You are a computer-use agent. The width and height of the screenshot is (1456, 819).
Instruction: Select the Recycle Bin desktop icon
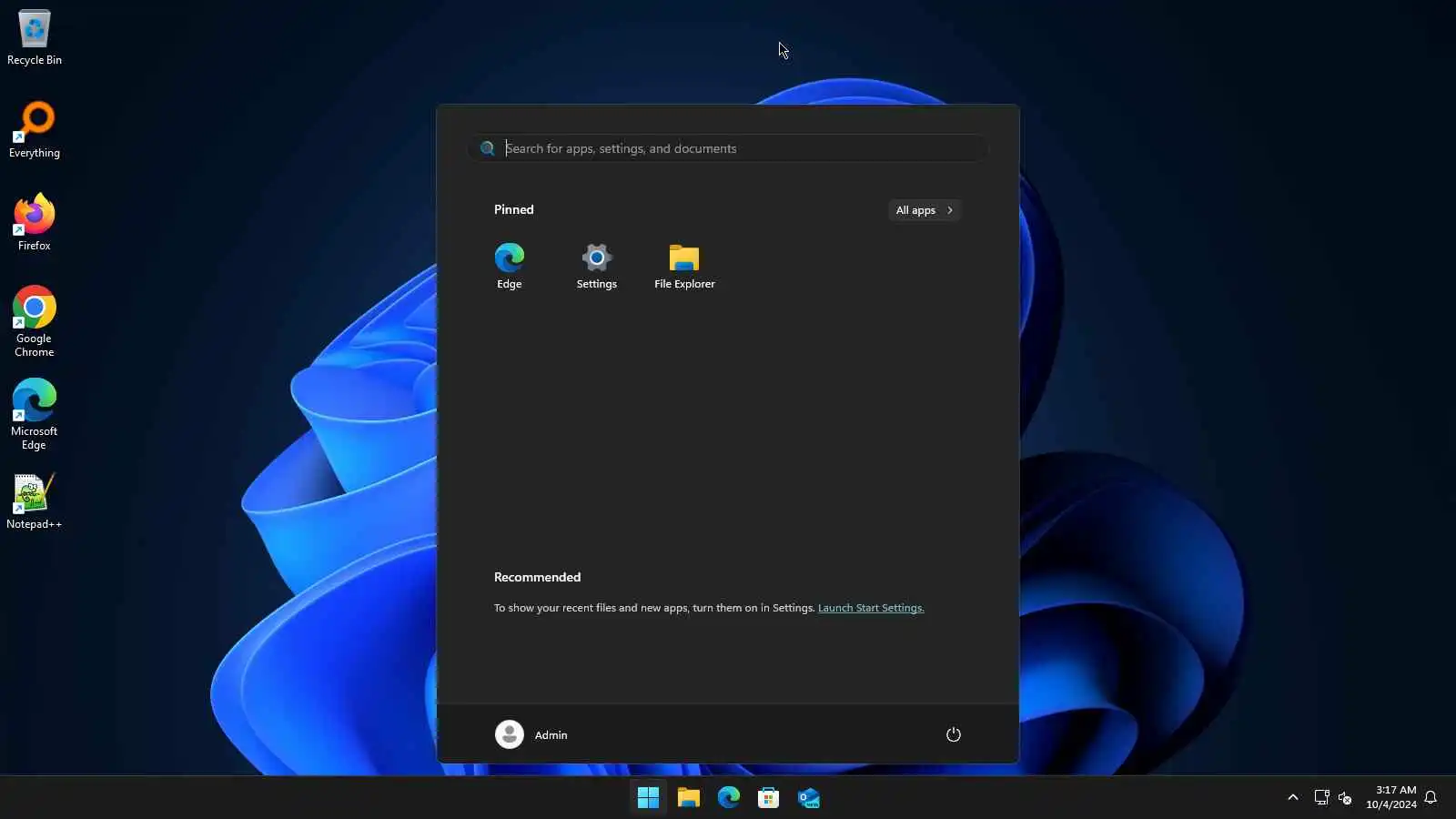tap(35, 38)
